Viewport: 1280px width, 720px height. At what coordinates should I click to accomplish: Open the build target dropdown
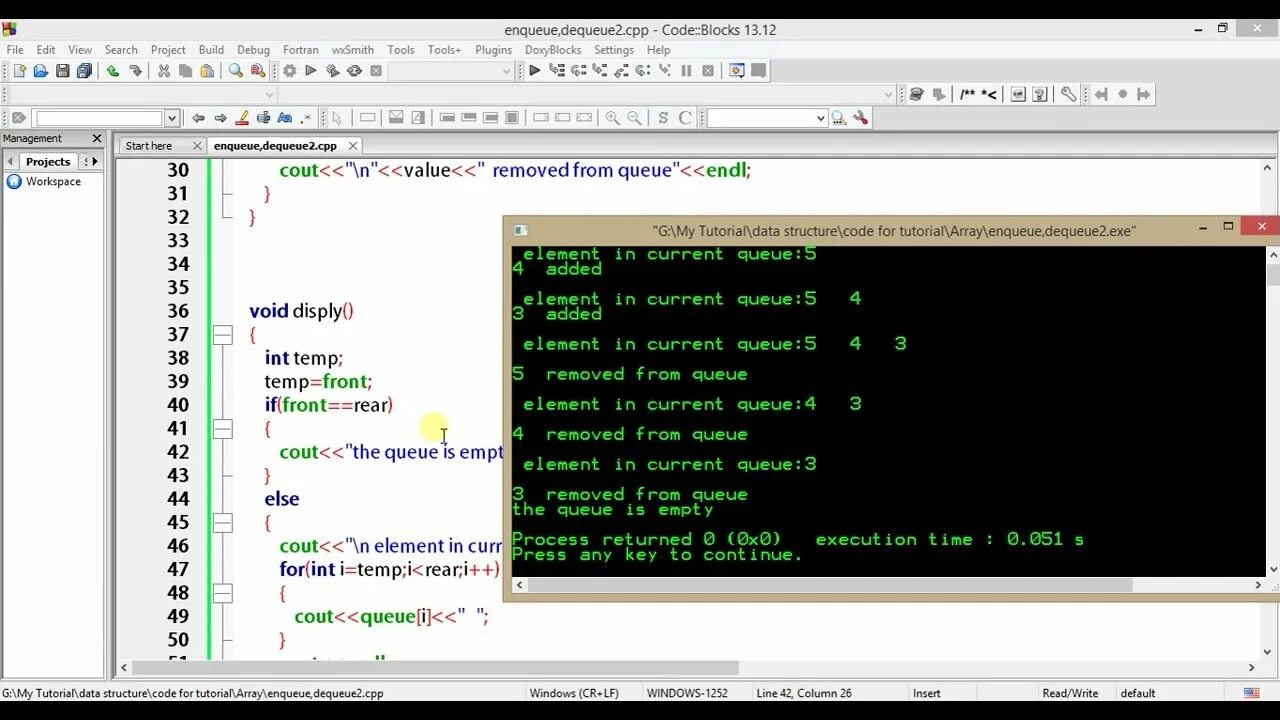[x=451, y=71]
